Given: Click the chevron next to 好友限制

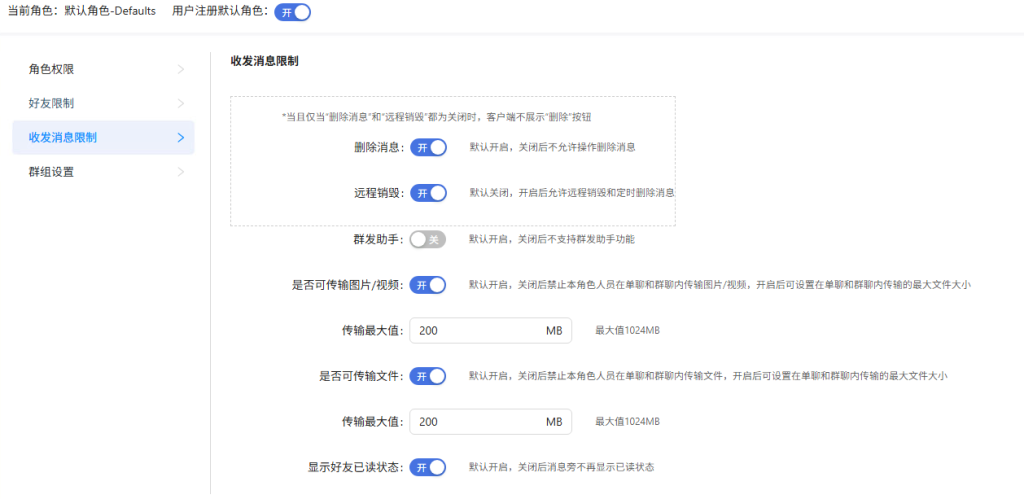Looking at the screenshot, I should click(181, 103).
